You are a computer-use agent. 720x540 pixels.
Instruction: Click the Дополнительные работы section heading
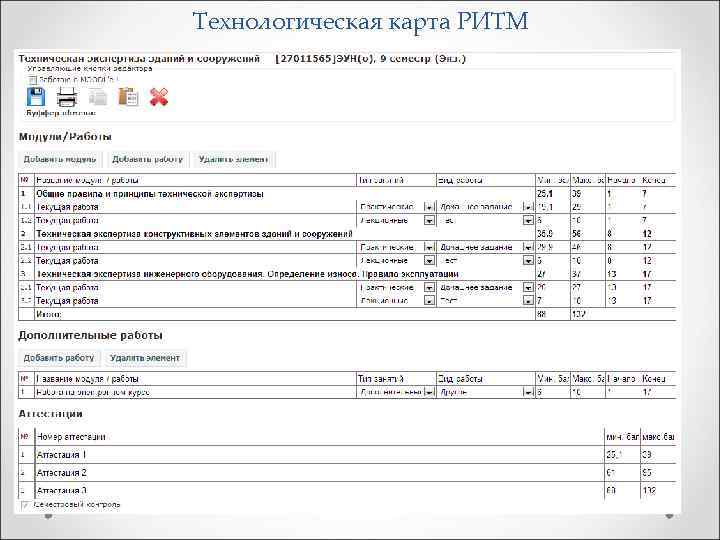pos(90,335)
